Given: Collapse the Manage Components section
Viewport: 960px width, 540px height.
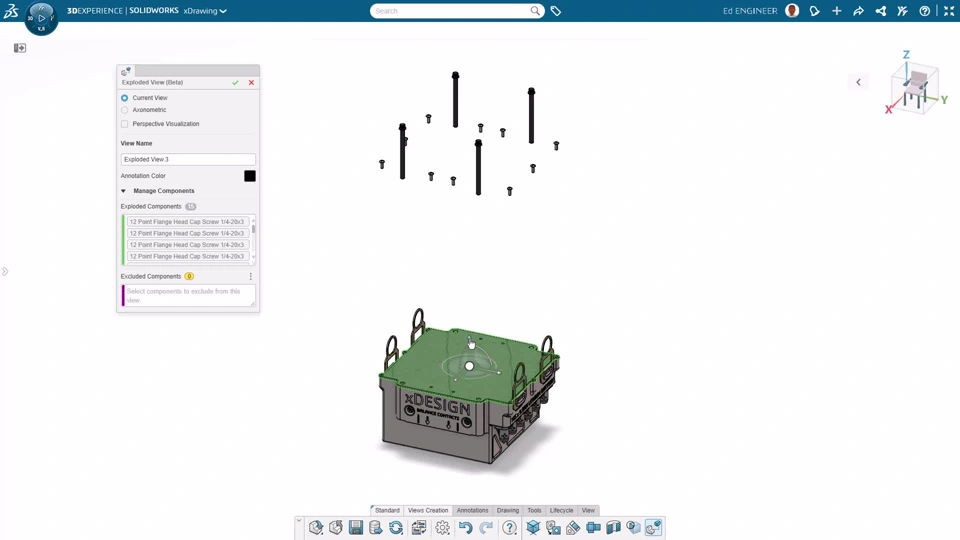Looking at the screenshot, I should (x=123, y=191).
